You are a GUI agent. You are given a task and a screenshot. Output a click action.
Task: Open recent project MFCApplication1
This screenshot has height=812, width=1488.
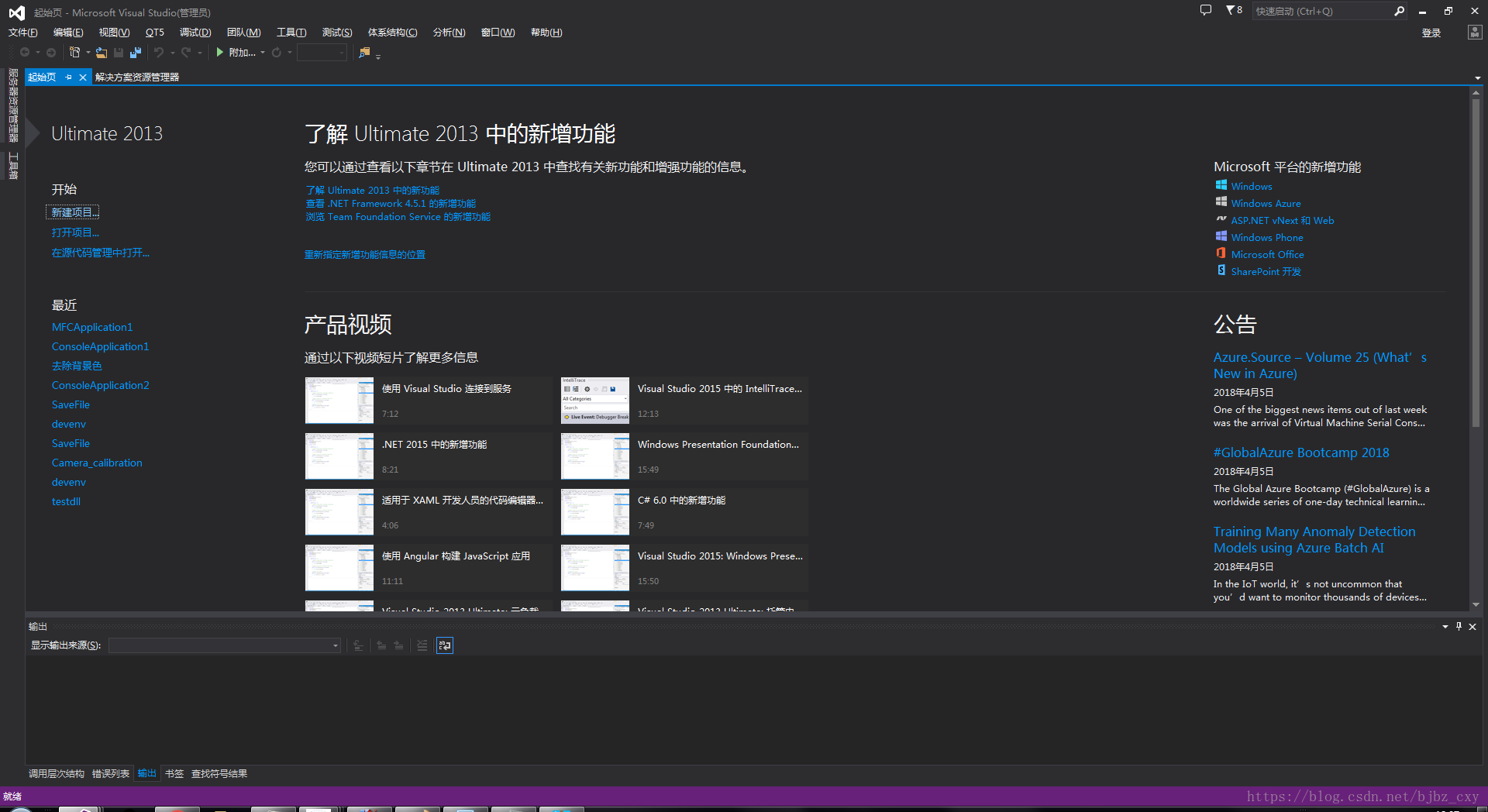tap(92, 327)
